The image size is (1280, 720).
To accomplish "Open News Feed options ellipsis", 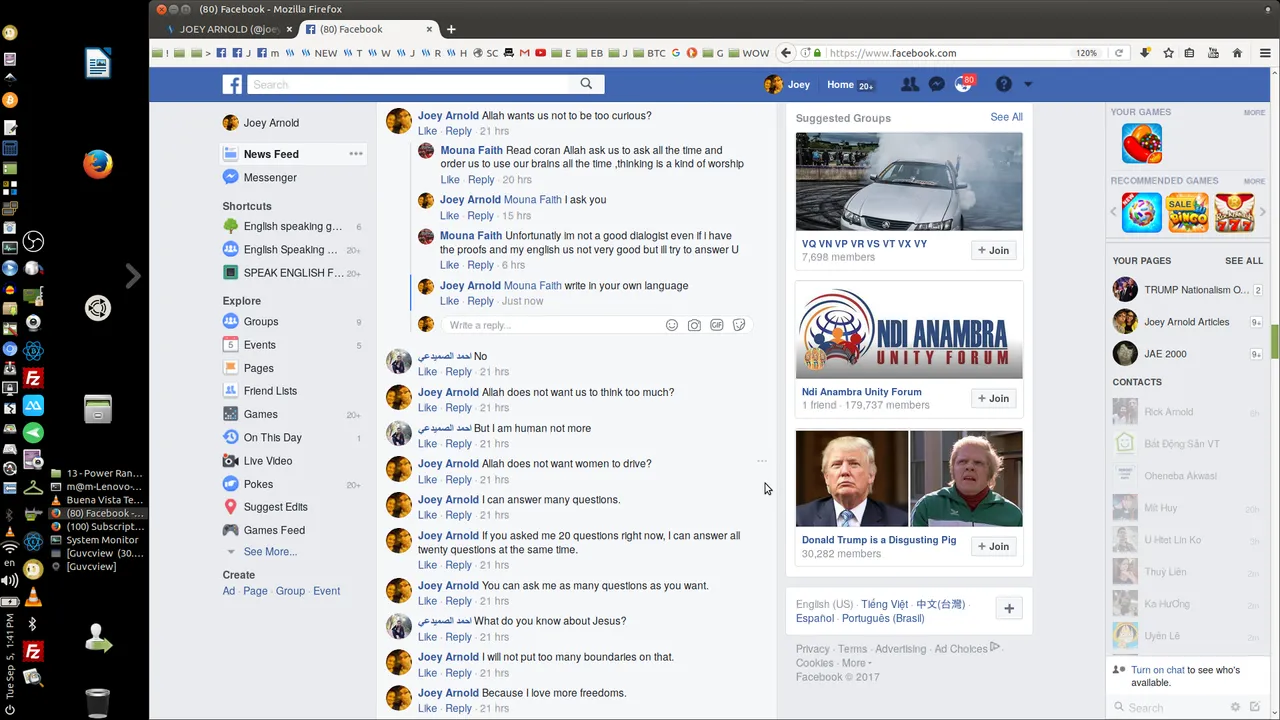I will [x=355, y=154].
